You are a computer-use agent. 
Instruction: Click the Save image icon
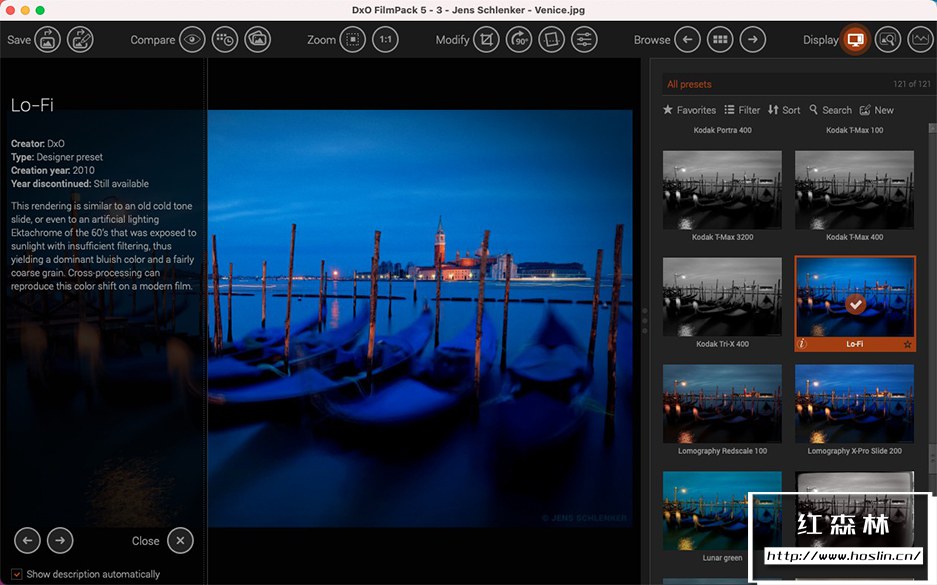pos(47,40)
